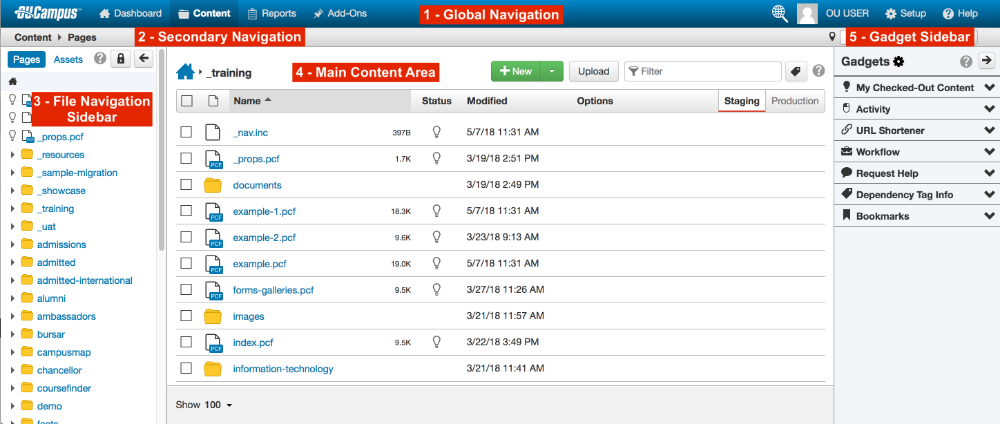Screen dimensions: 1000x424
Task: Expand the admissions folder in the tree
Action: (x=12, y=245)
